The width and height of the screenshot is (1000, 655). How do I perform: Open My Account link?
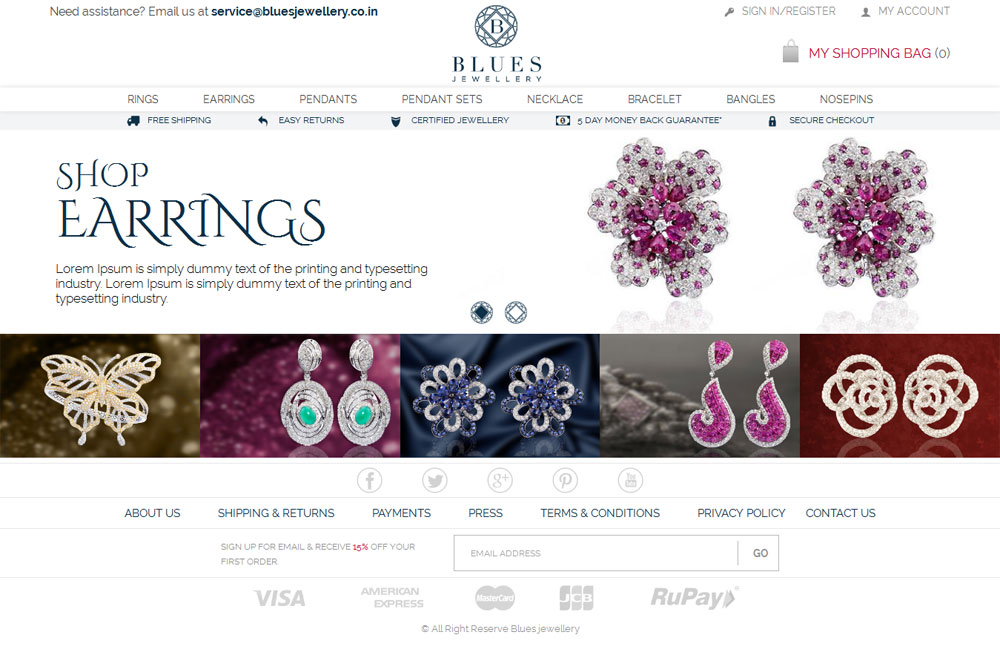click(x=914, y=11)
